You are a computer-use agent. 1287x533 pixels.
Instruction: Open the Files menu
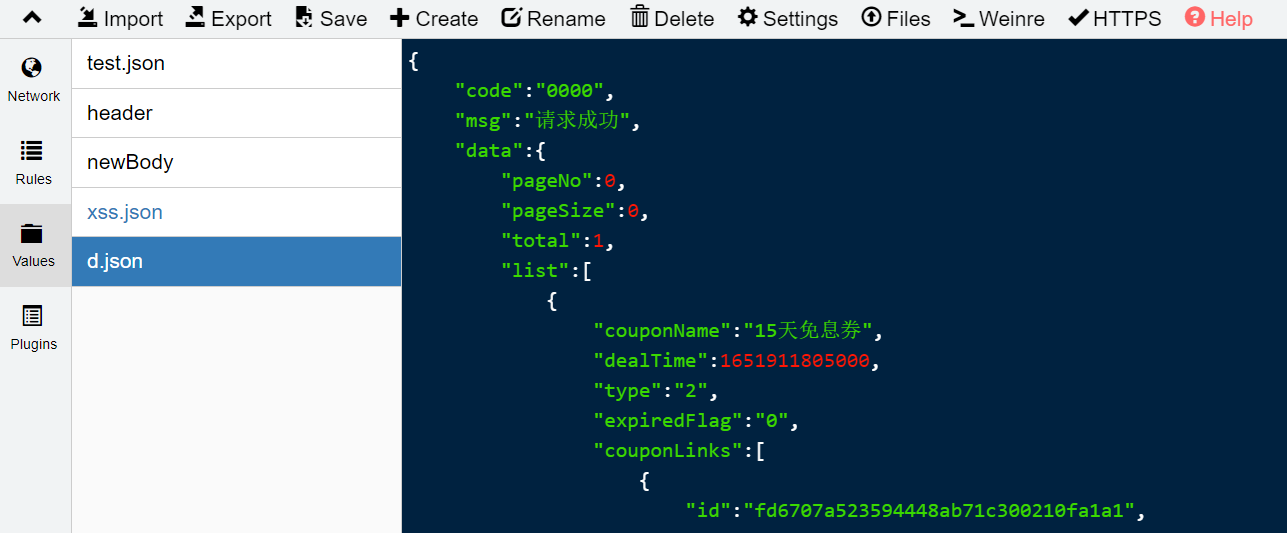click(895, 18)
